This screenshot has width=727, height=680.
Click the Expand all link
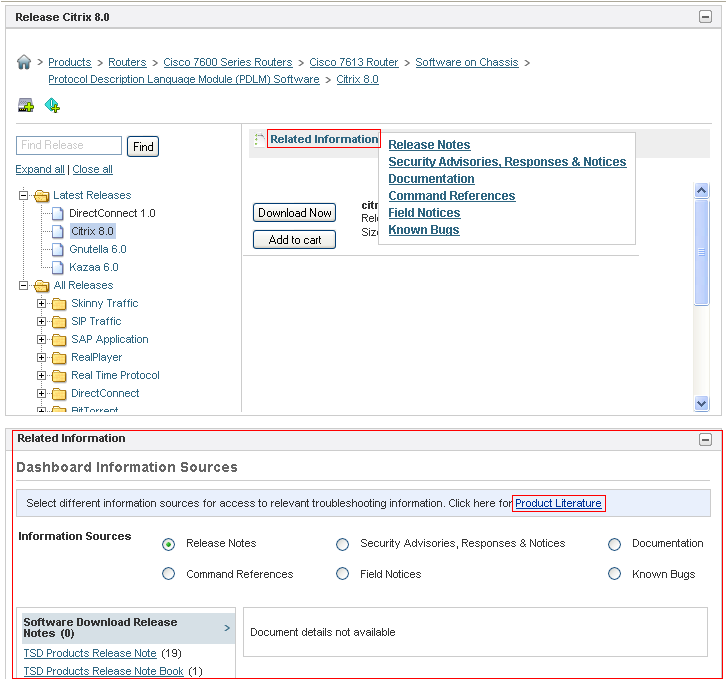click(40, 170)
